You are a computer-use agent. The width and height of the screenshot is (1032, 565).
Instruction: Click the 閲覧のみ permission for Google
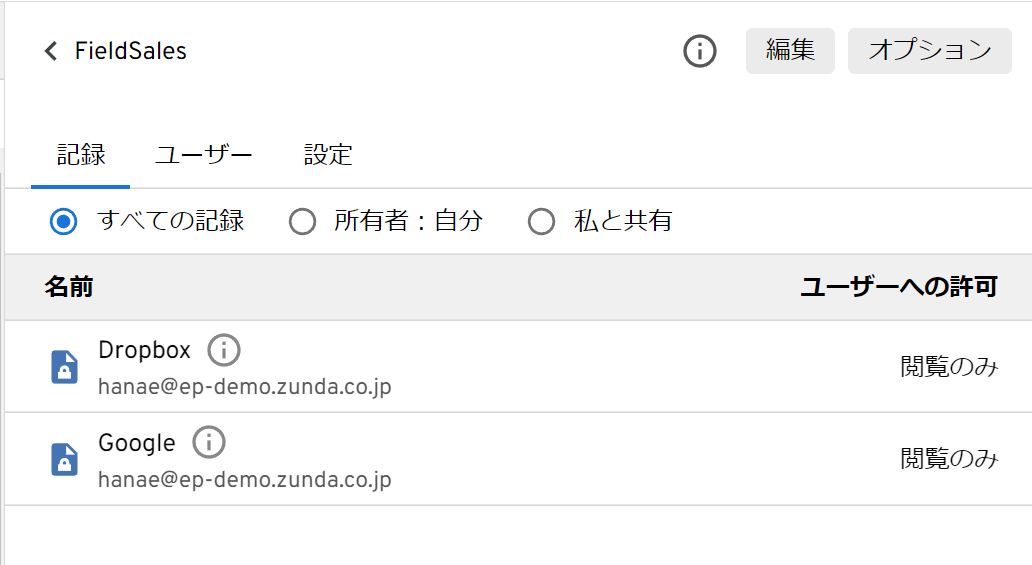click(949, 459)
